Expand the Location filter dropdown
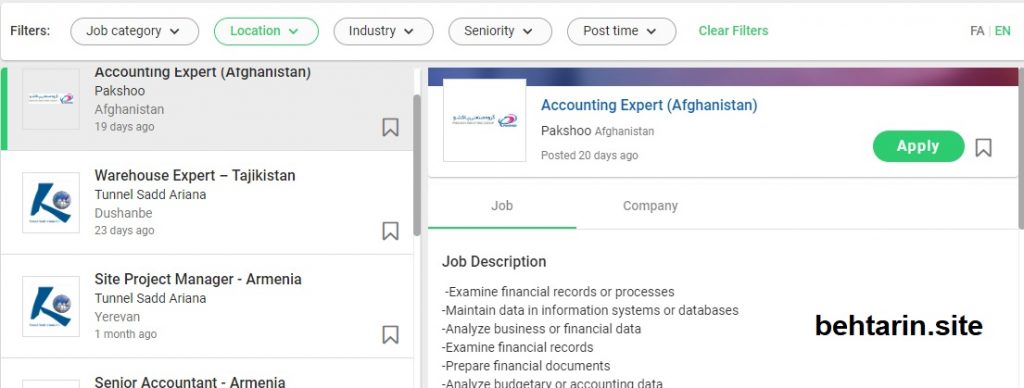The width and height of the screenshot is (1024, 388). 266,31
